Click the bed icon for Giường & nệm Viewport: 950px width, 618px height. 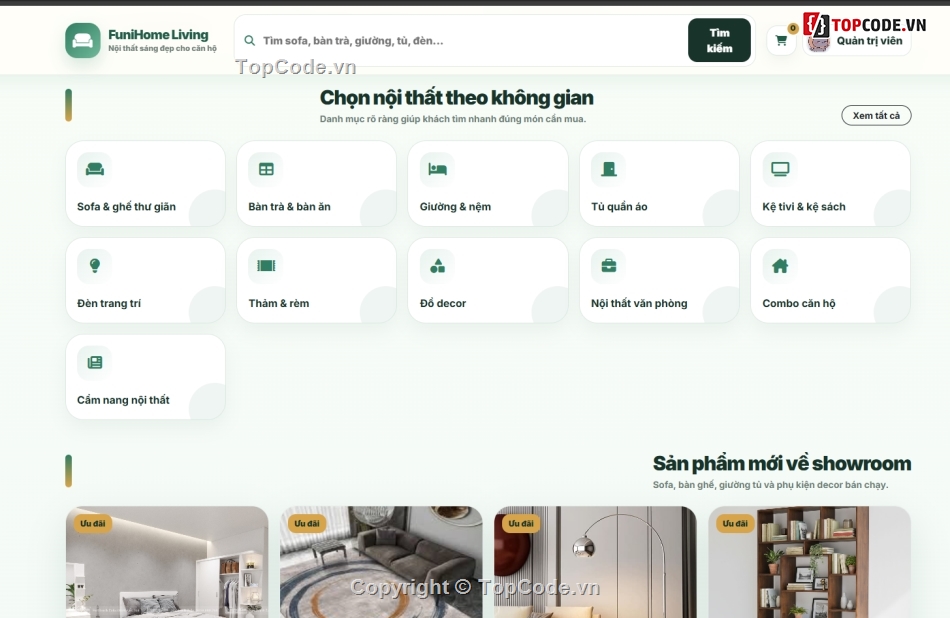pos(437,169)
